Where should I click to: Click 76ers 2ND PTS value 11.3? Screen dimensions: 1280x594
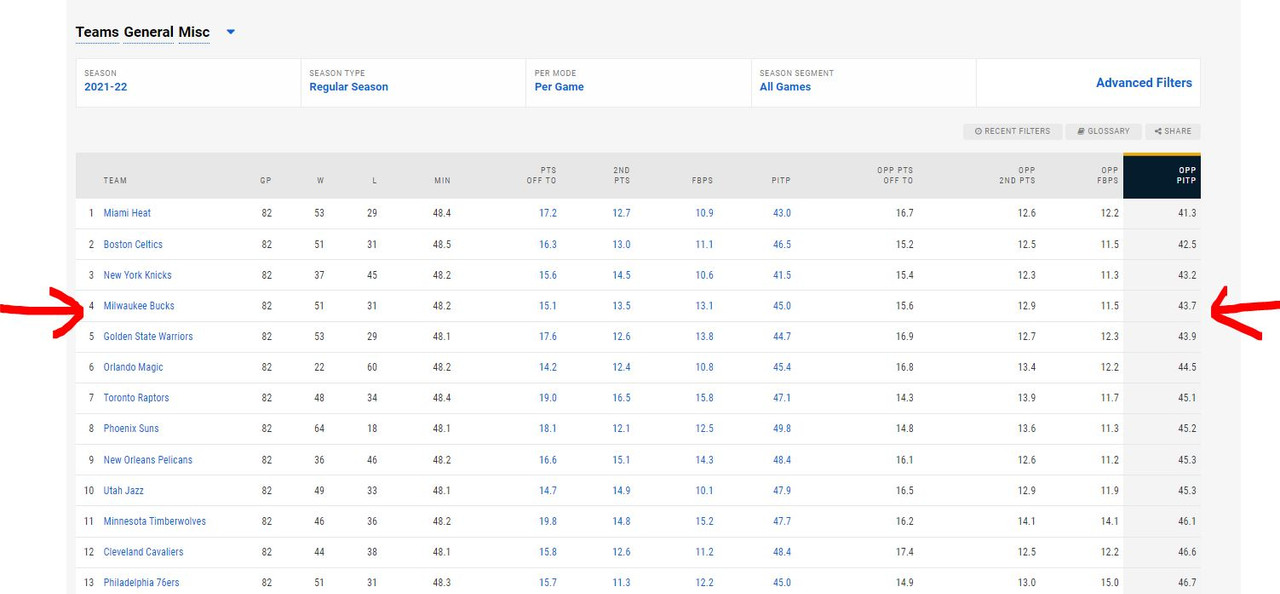click(x=622, y=583)
